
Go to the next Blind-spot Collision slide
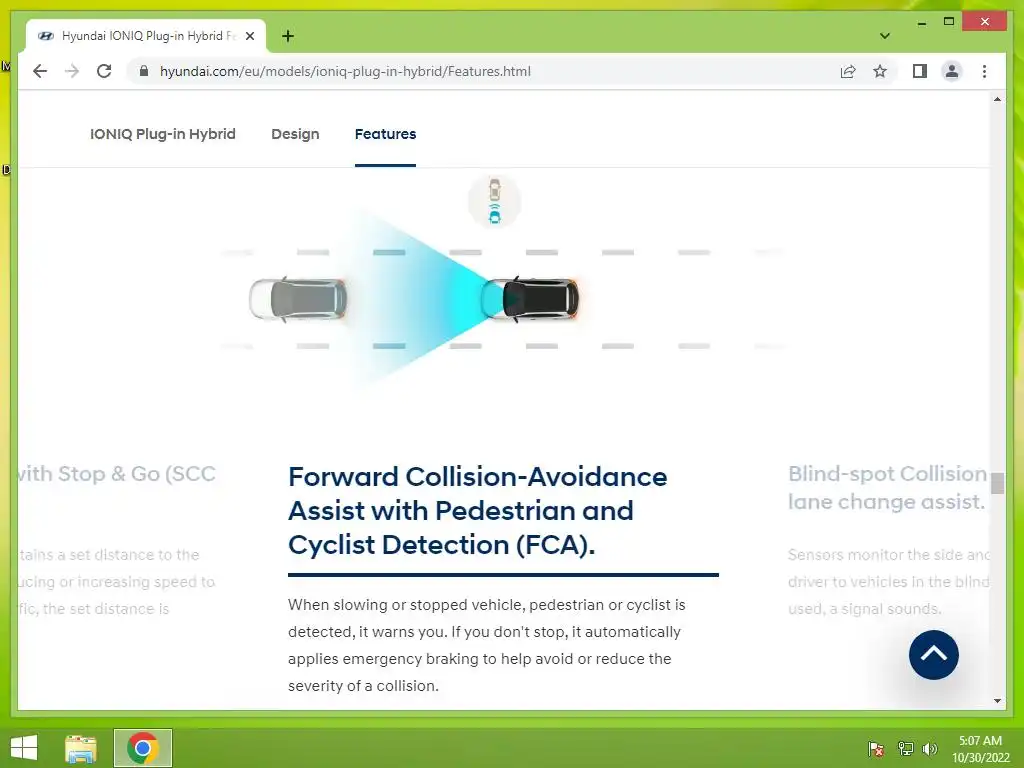888,487
